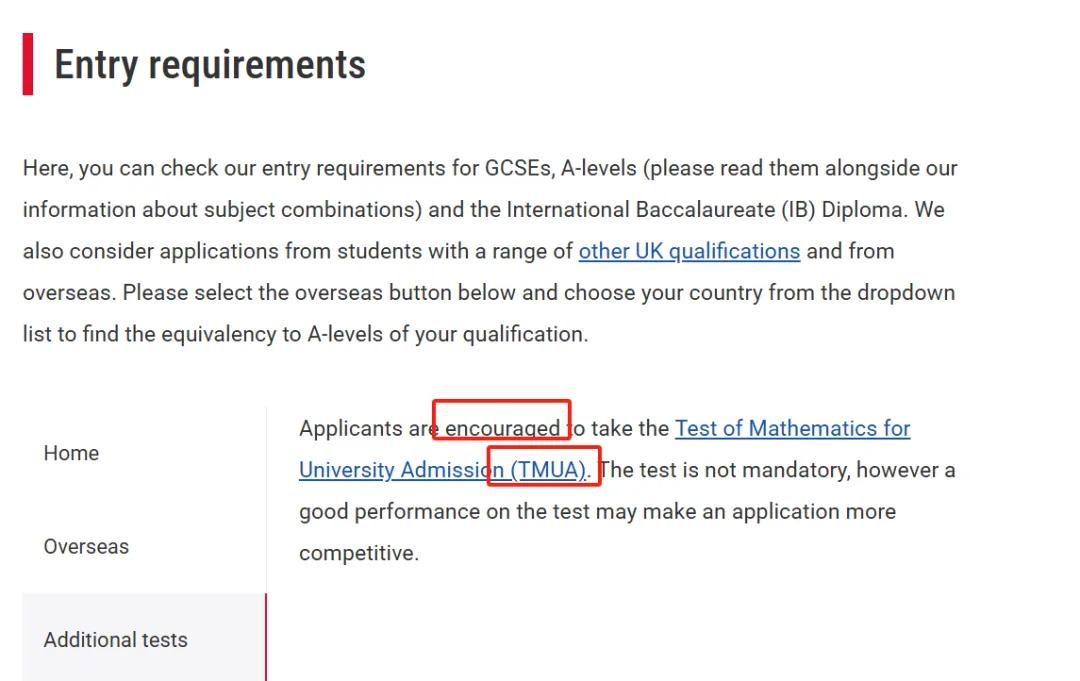Click the word 'competitive.' ending the paragraph
The width and height of the screenshot is (1080, 681).
tap(359, 553)
